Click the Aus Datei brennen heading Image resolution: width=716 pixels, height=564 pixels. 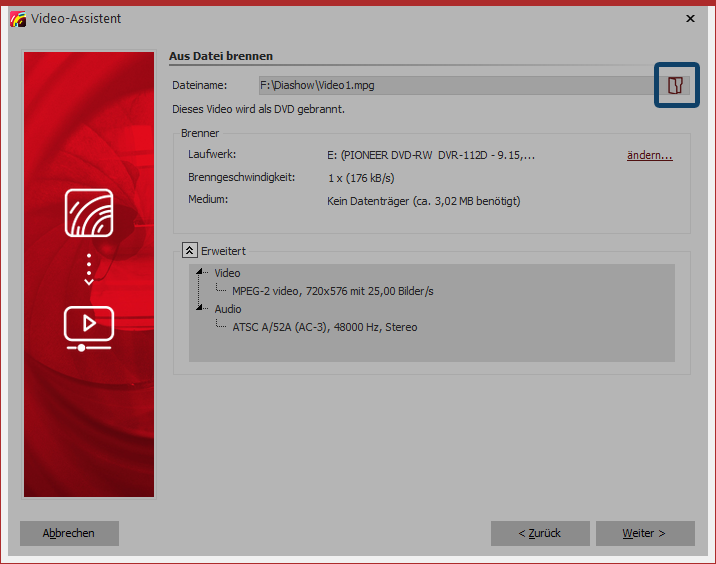click(x=221, y=56)
